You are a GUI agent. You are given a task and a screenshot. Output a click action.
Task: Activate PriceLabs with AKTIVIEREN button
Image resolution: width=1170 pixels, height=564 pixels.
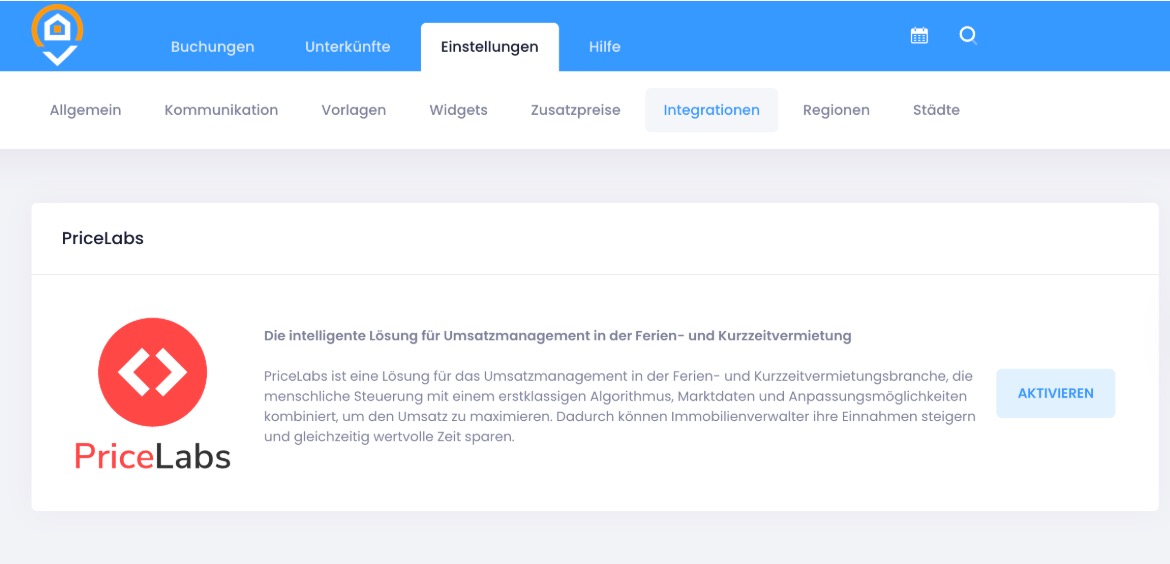(x=1056, y=393)
